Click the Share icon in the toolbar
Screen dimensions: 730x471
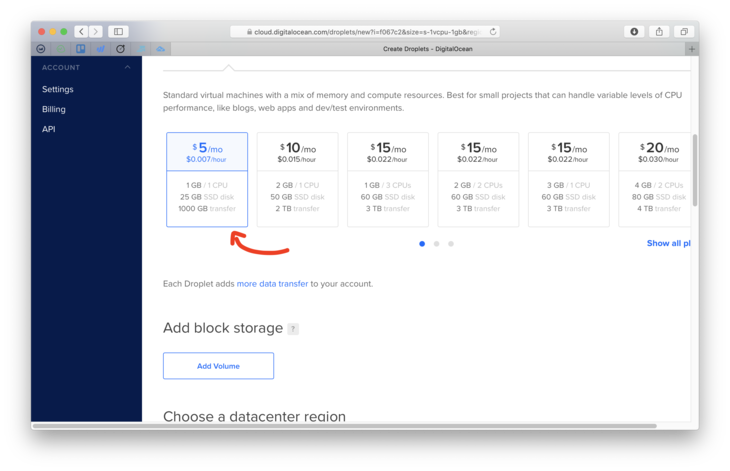pos(659,32)
